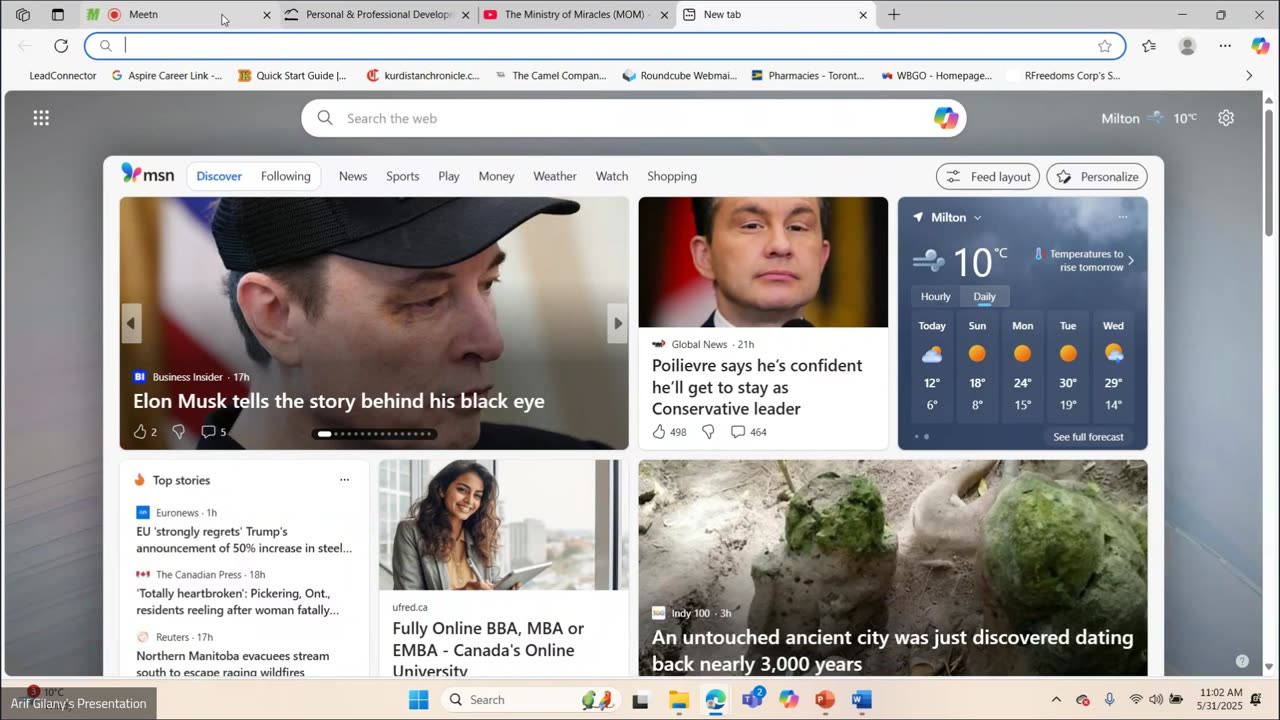
Task: Open Edge settings and more menu
Action: 1225,46
